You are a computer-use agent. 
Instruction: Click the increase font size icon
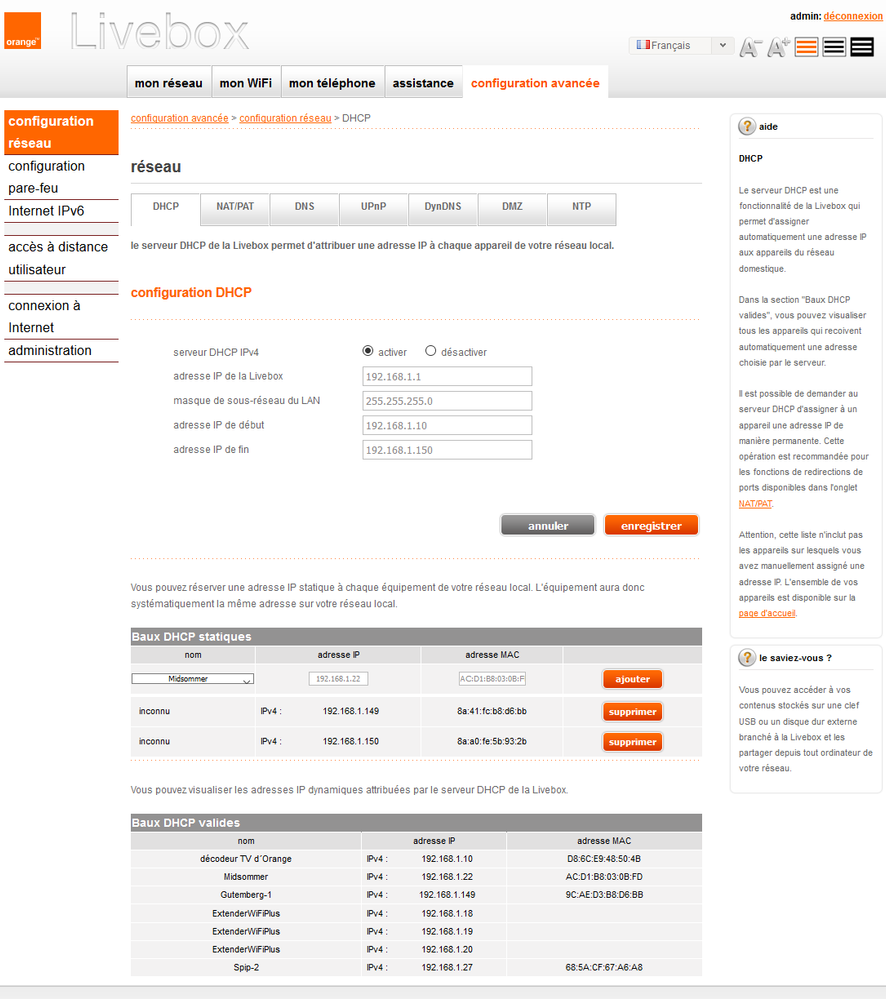pos(778,46)
